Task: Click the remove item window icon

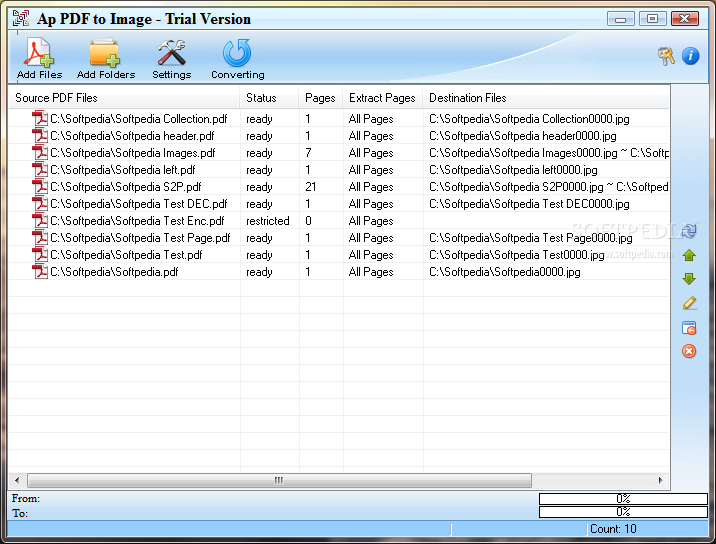Action: [689, 328]
